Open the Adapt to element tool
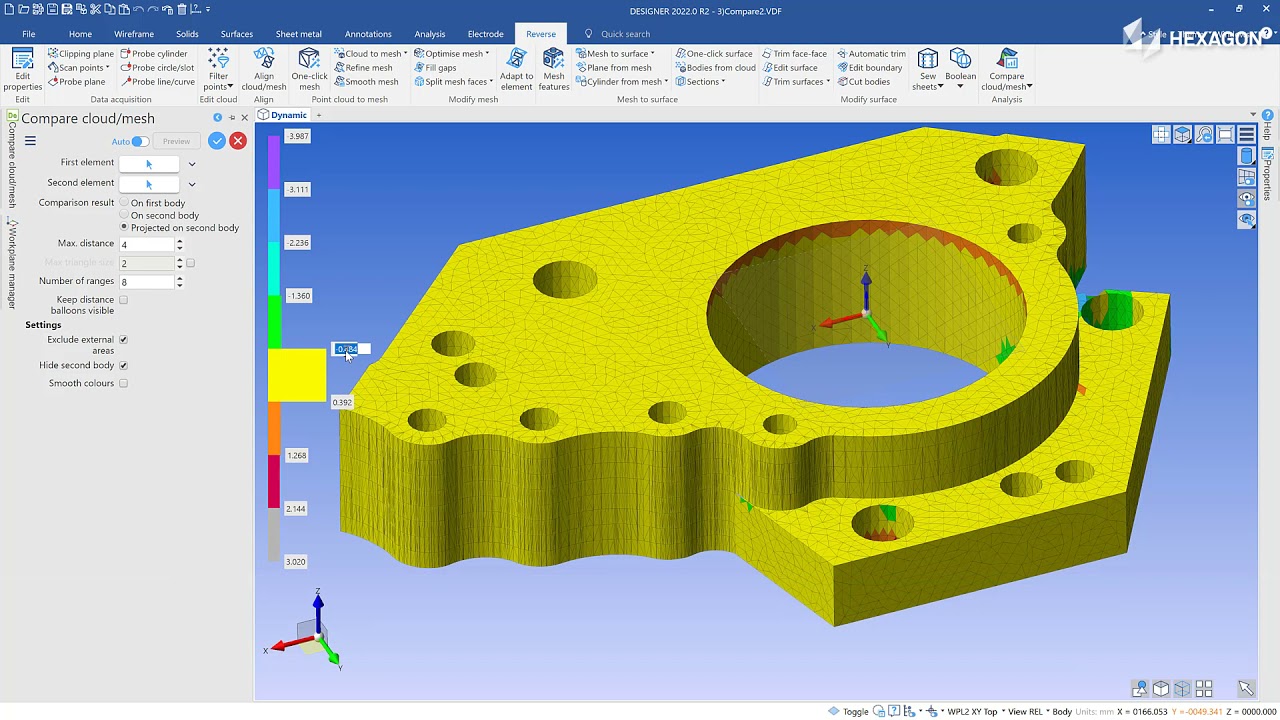Viewport: 1280px width, 720px height. point(516,69)
